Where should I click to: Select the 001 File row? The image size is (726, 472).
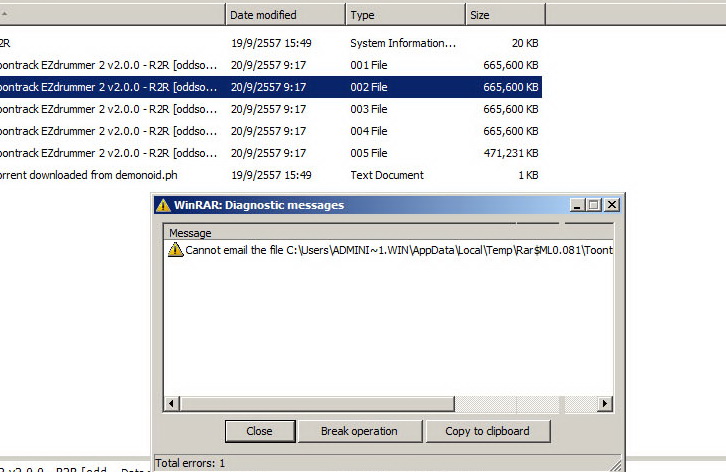click(x=270, y=65)
